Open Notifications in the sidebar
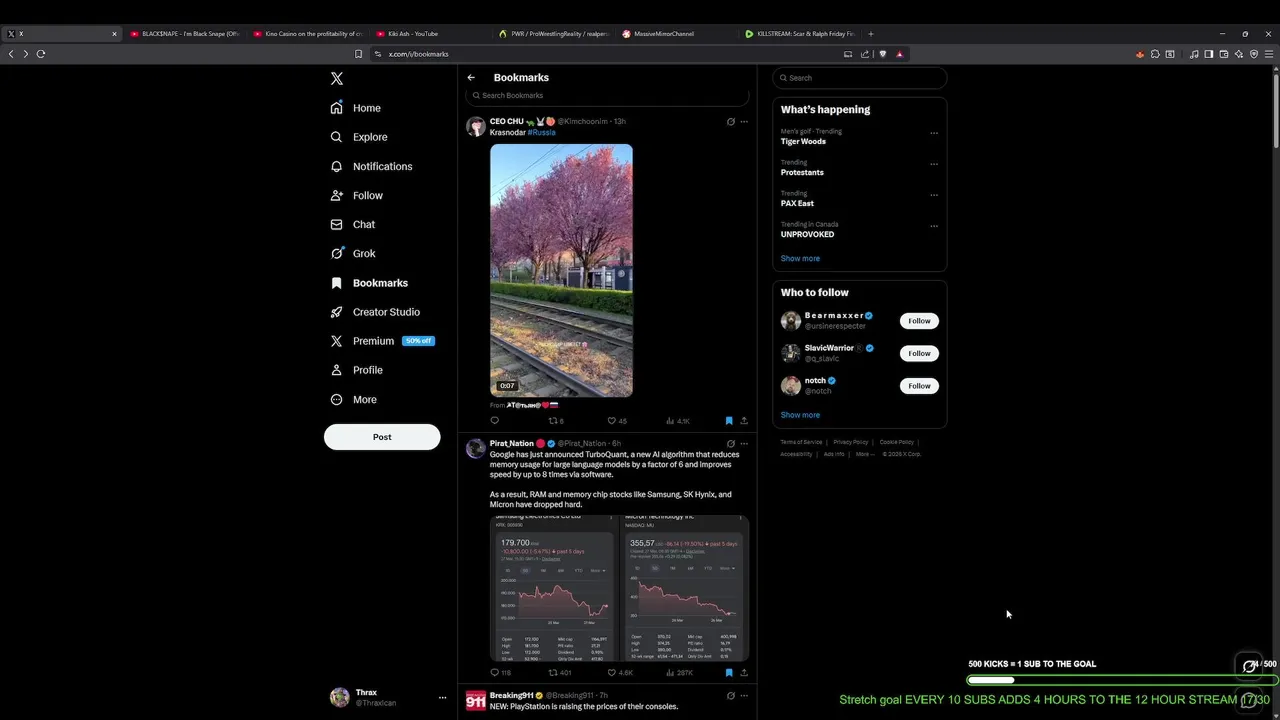The height and width of the screenshot is (720, 1280). (x=371, y=166)
